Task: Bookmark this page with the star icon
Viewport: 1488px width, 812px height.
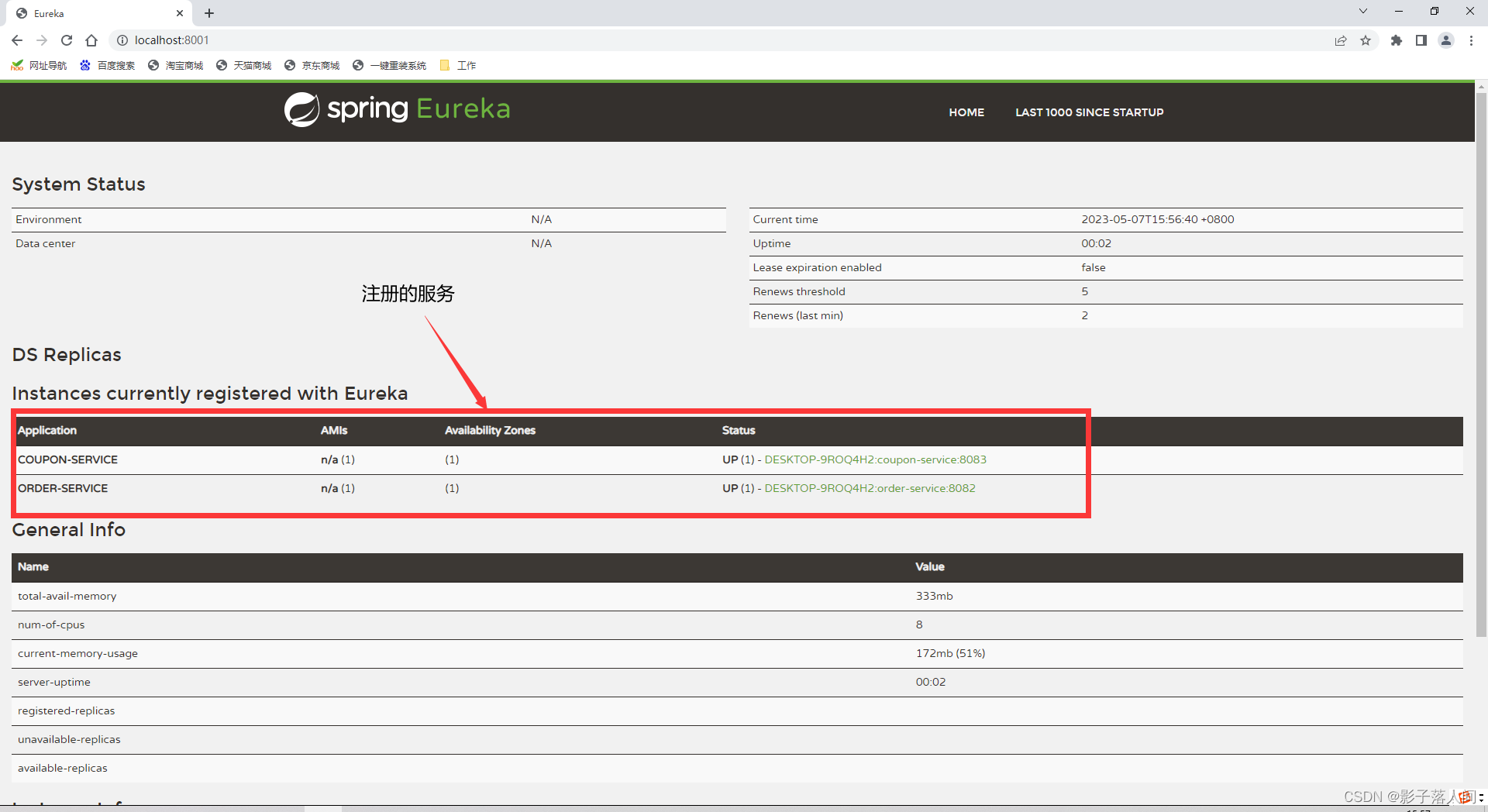Action: click(x=1366, y=40)
